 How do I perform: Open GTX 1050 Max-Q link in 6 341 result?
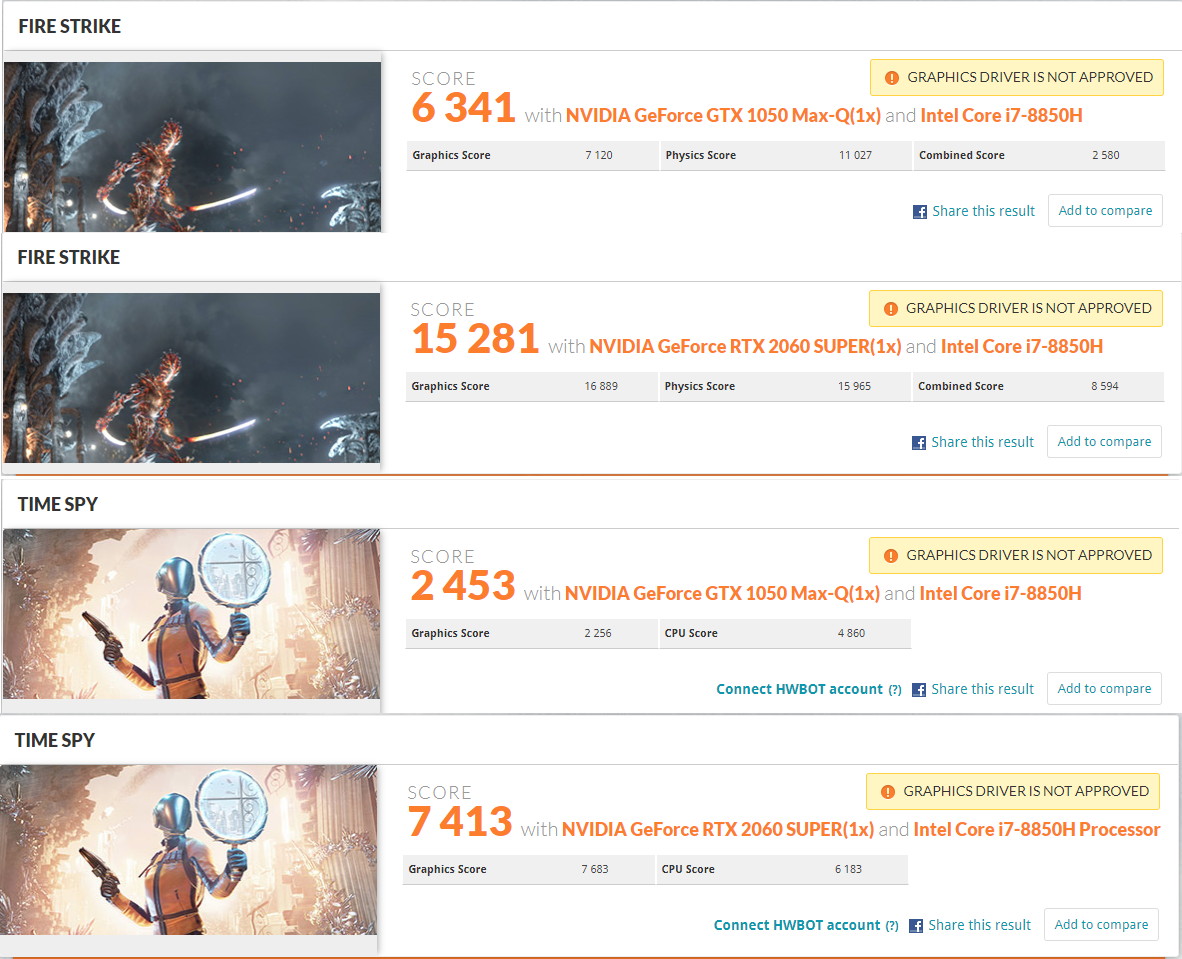pos(723,115)
